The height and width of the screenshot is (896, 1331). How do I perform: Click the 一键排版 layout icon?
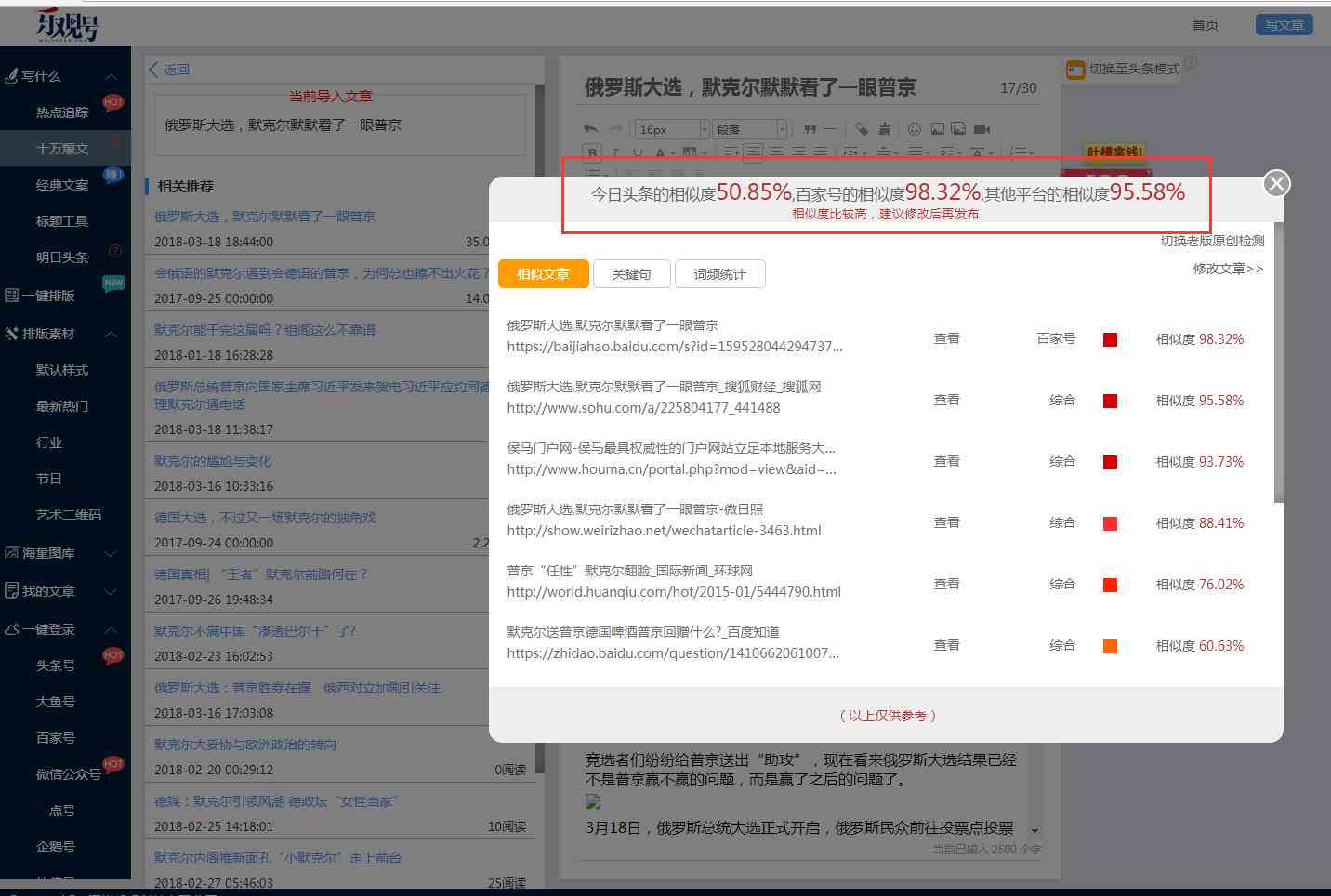pos(12,296)
